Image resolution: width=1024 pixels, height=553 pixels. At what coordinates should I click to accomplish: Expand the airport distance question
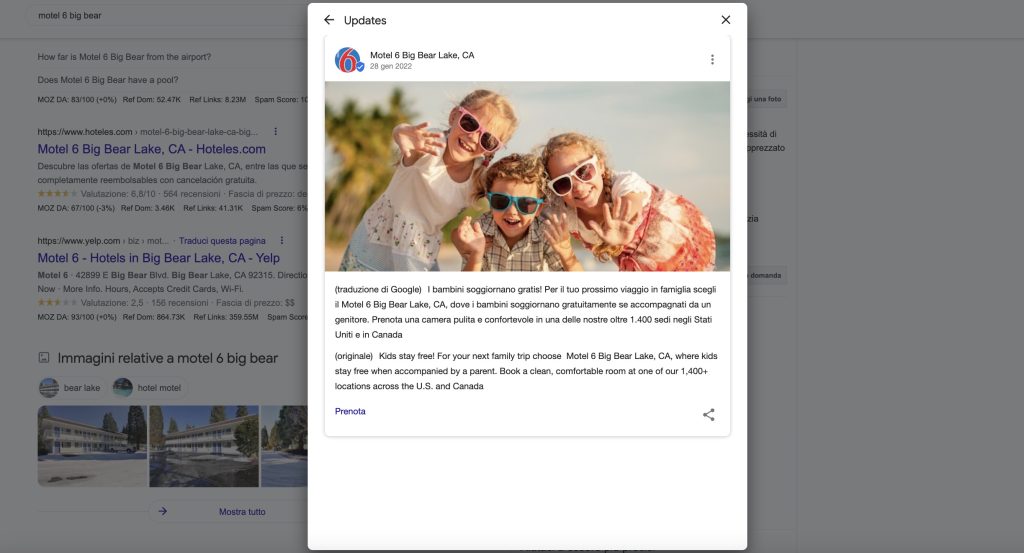pos(124,57)
